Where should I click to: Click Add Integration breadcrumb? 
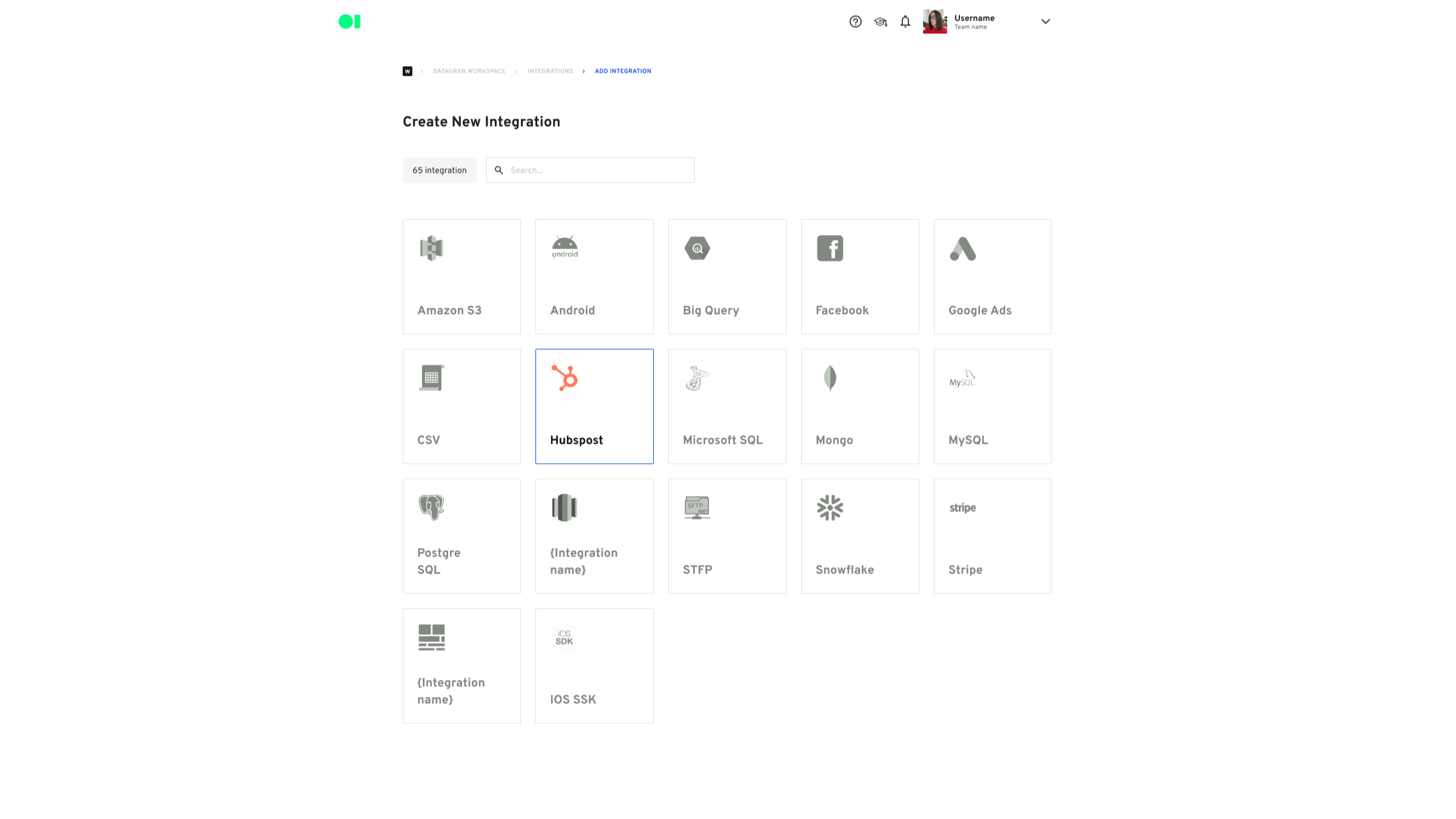click(623, 71)
